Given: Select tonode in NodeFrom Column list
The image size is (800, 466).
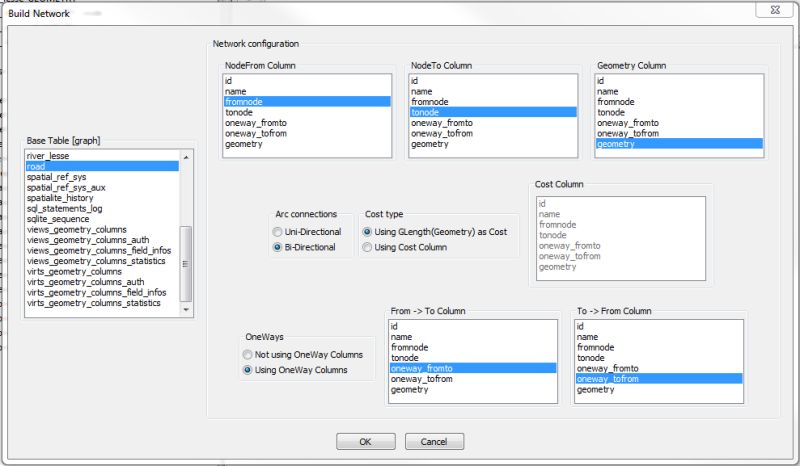Looking at the screenshot, I should pyautogui.click(x=307, y=112).
